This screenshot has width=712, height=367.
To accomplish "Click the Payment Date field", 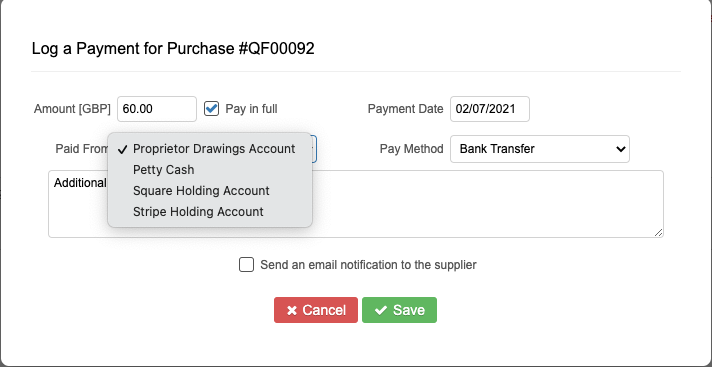I will (x=490, y=109).
